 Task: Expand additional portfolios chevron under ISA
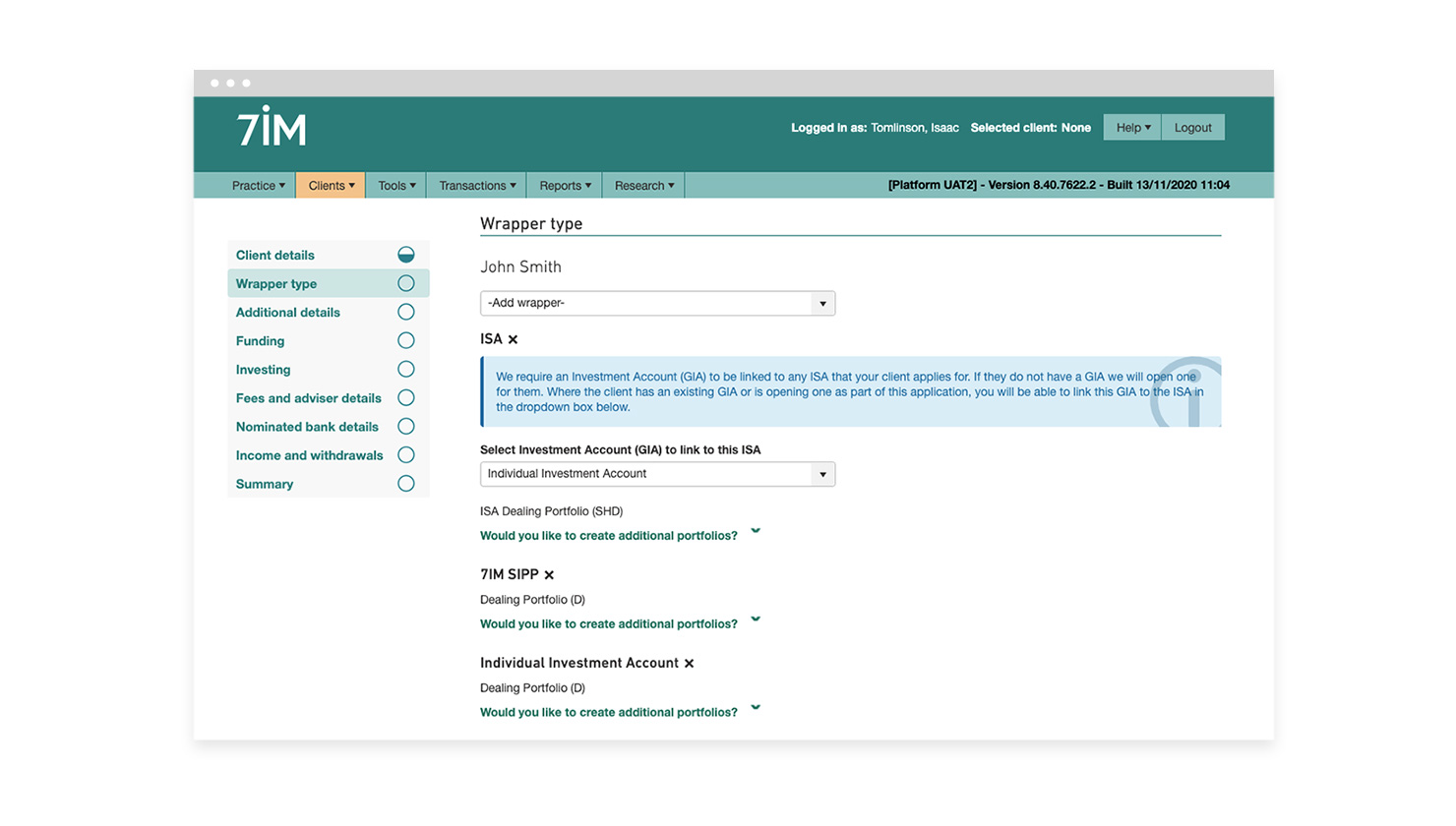756,531
